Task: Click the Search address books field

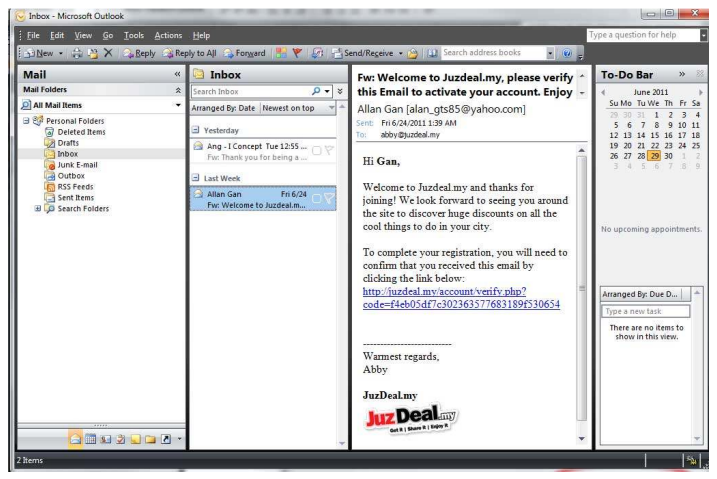Action: (x=493, y=53)
